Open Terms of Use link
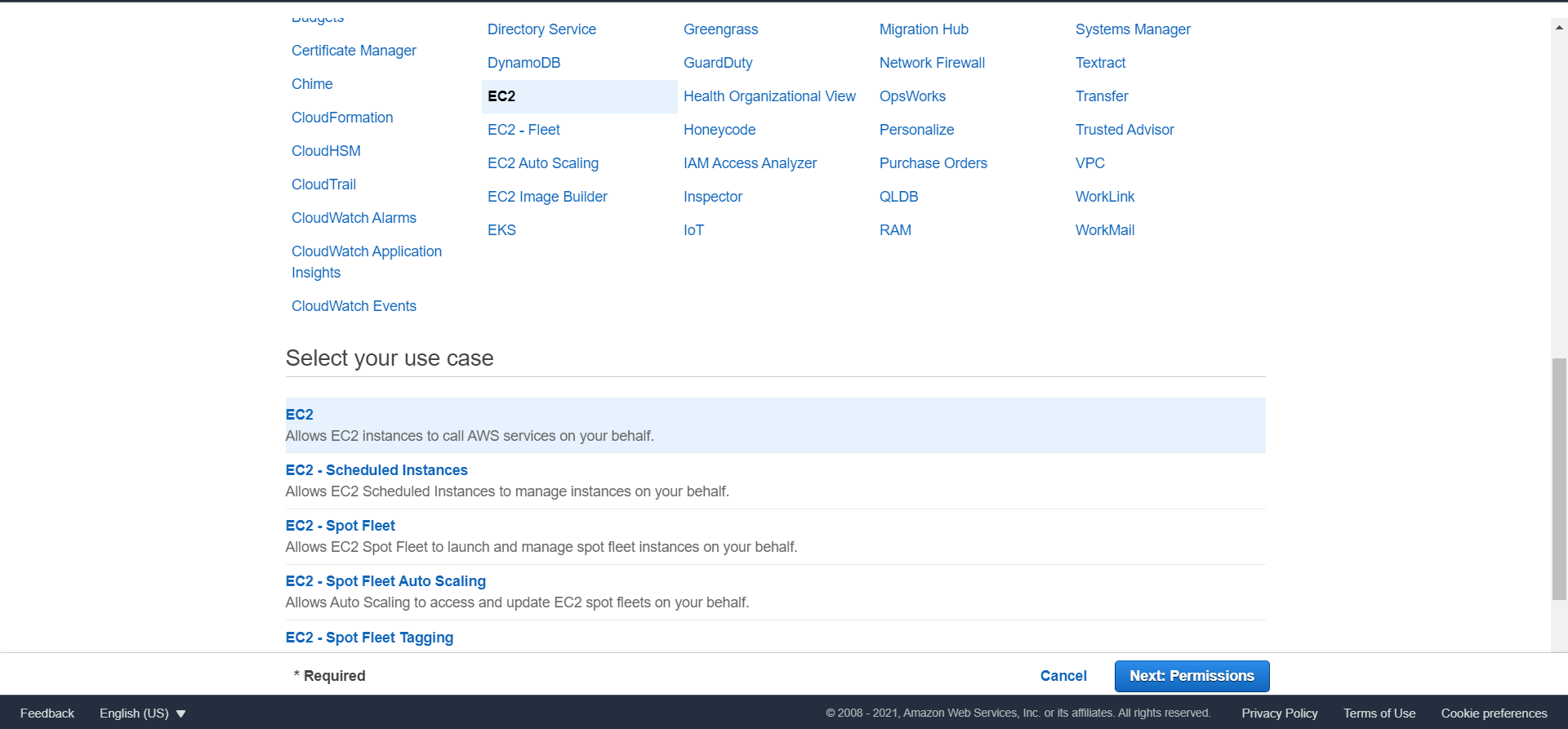Screen dimensions: 1568x729 pyautogui.click(x=1379, y=713)
